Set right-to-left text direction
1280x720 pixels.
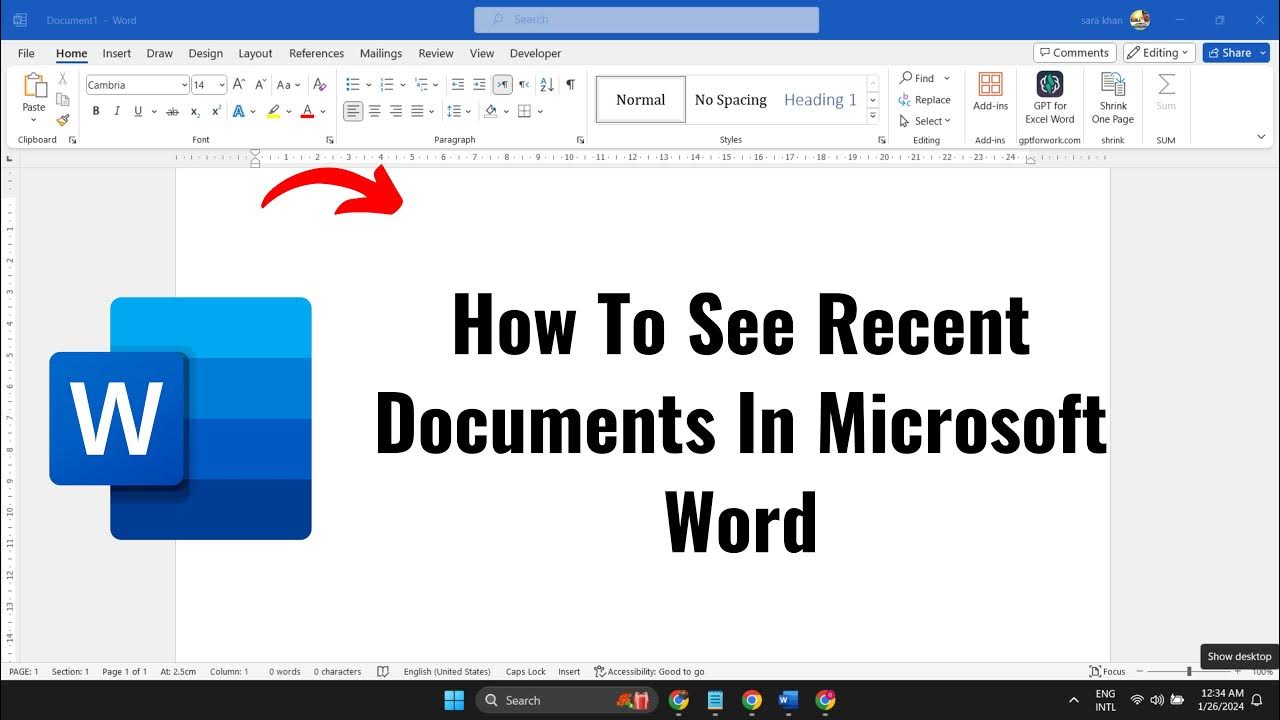coord(524,85)
